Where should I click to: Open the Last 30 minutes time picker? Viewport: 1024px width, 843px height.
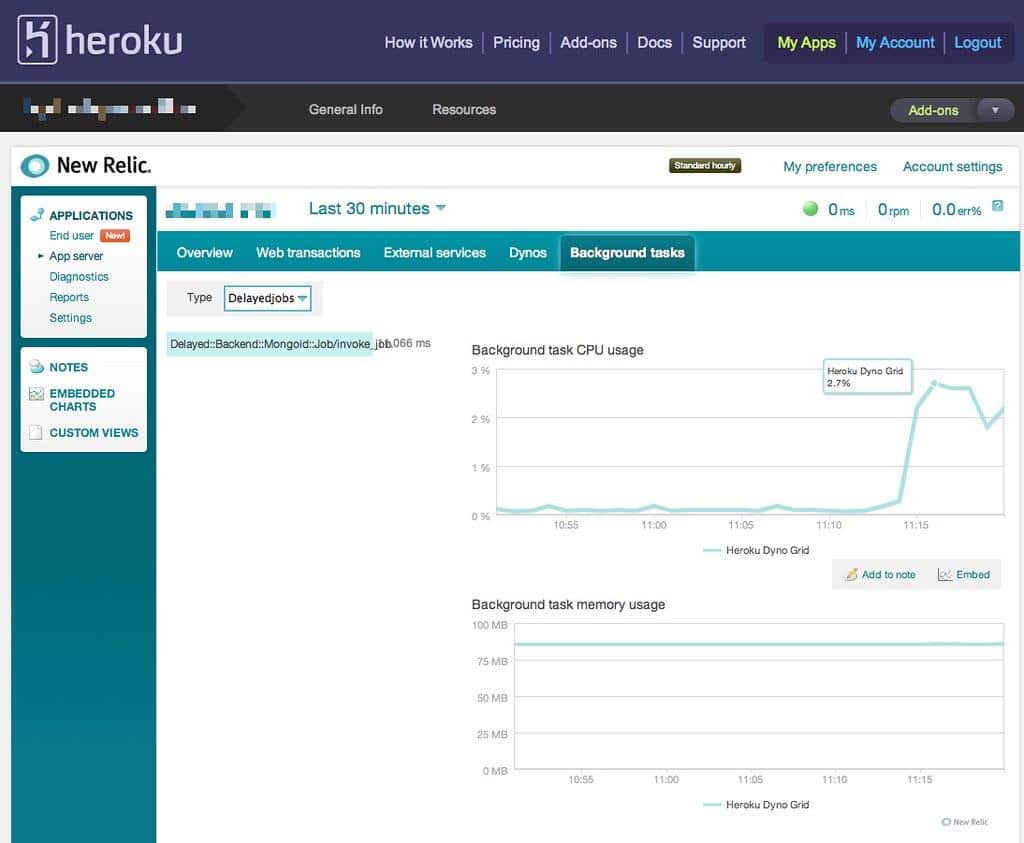tap(377, 208)
